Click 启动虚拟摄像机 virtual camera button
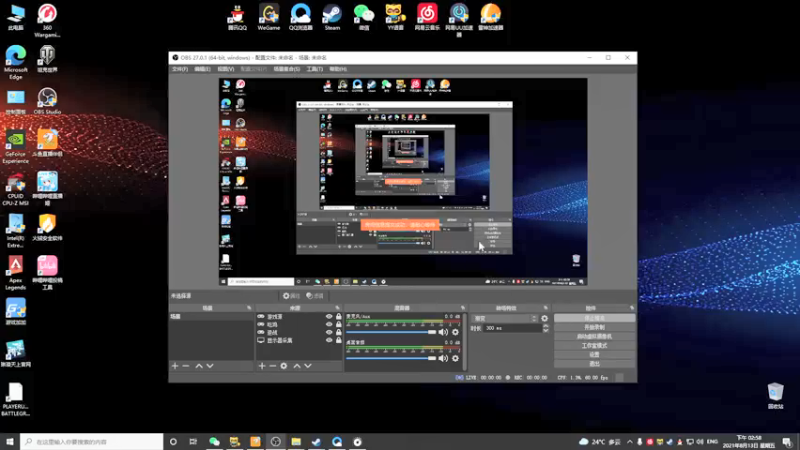This screenshot has width=800, height=450. 594,336
